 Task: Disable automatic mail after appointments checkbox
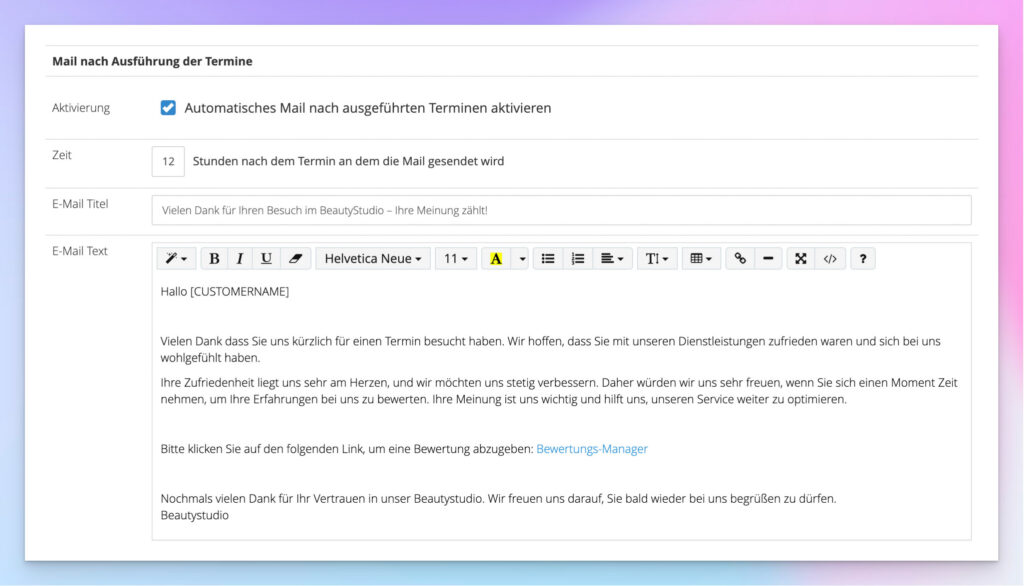click(x=168, y=108)
